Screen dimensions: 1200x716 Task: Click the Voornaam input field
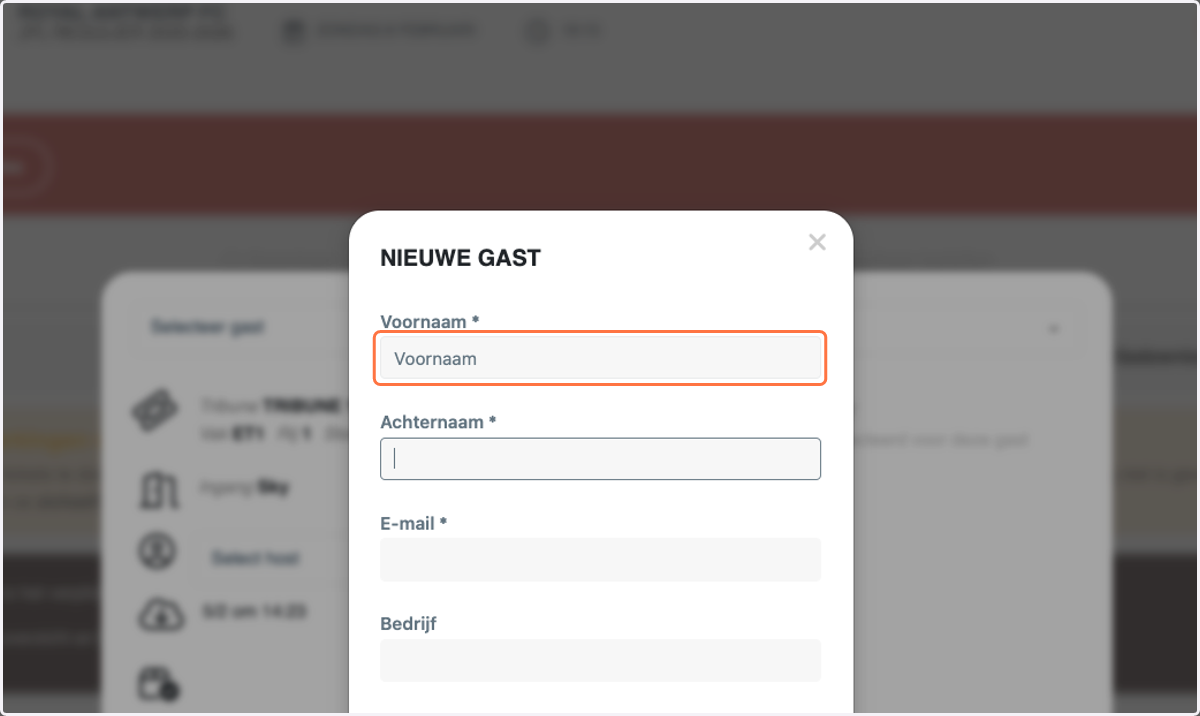pos(600,359)
